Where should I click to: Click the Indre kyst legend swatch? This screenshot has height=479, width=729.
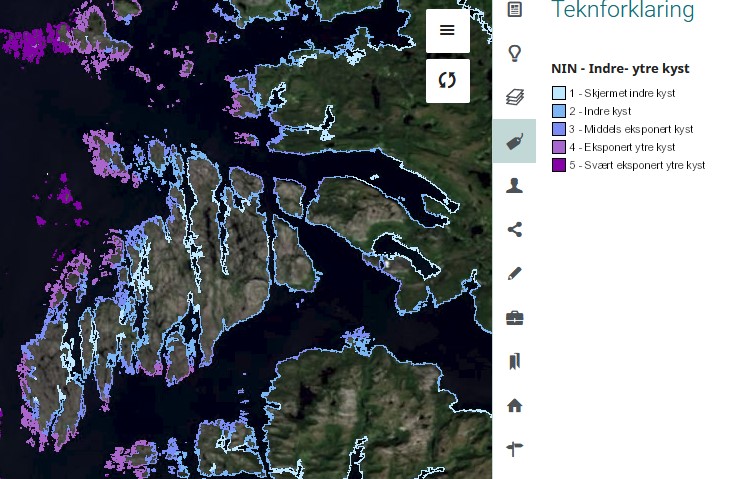pos(559,111)
